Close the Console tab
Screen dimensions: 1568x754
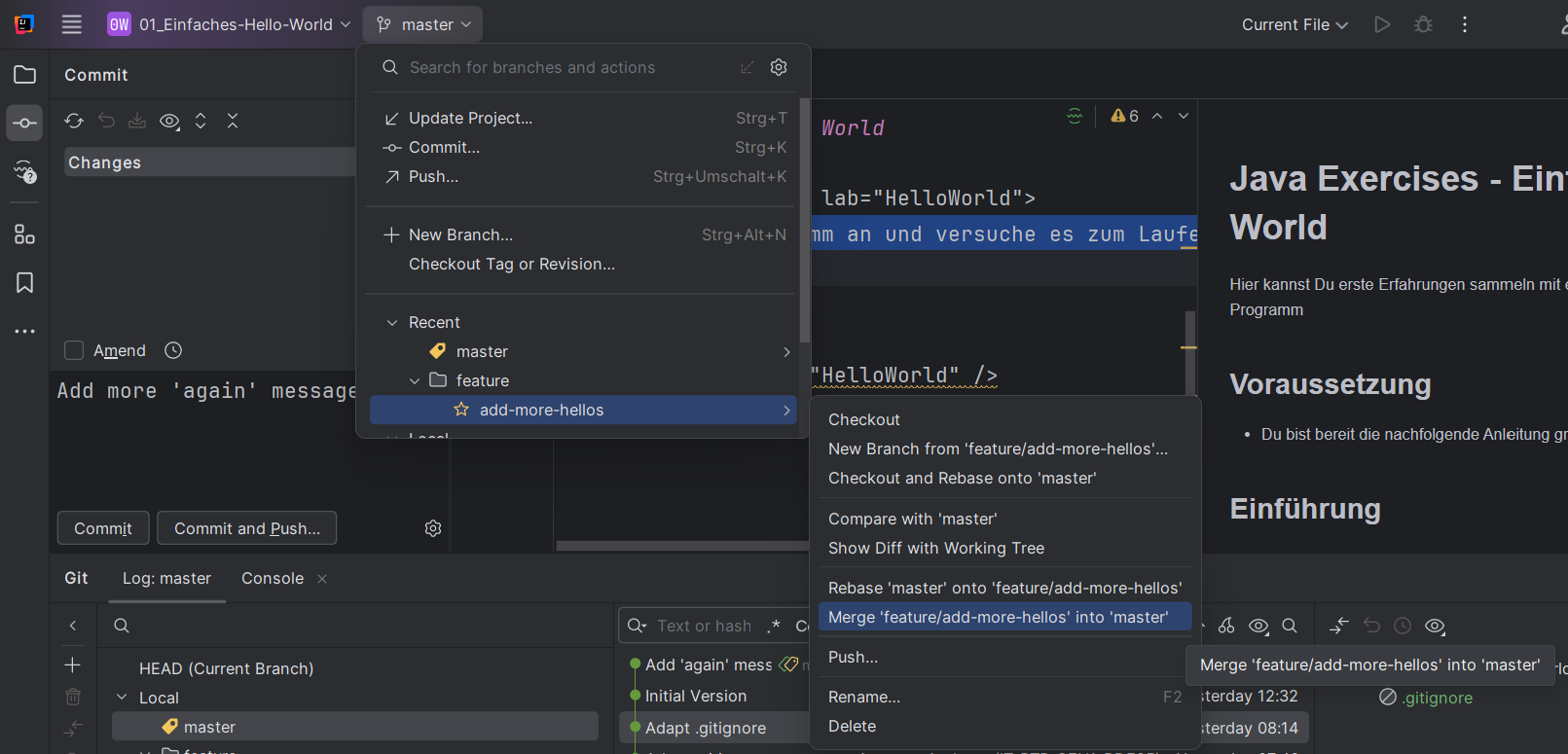click(x=322, y=579)
